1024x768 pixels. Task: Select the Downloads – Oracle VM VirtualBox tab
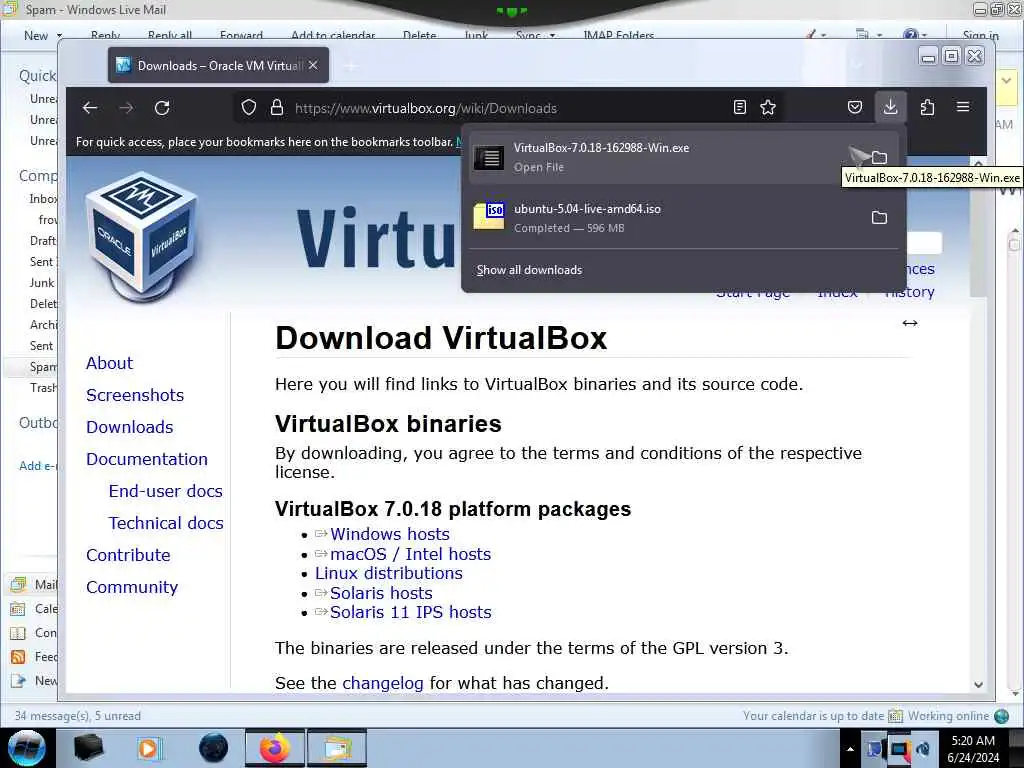pos(218,65)
